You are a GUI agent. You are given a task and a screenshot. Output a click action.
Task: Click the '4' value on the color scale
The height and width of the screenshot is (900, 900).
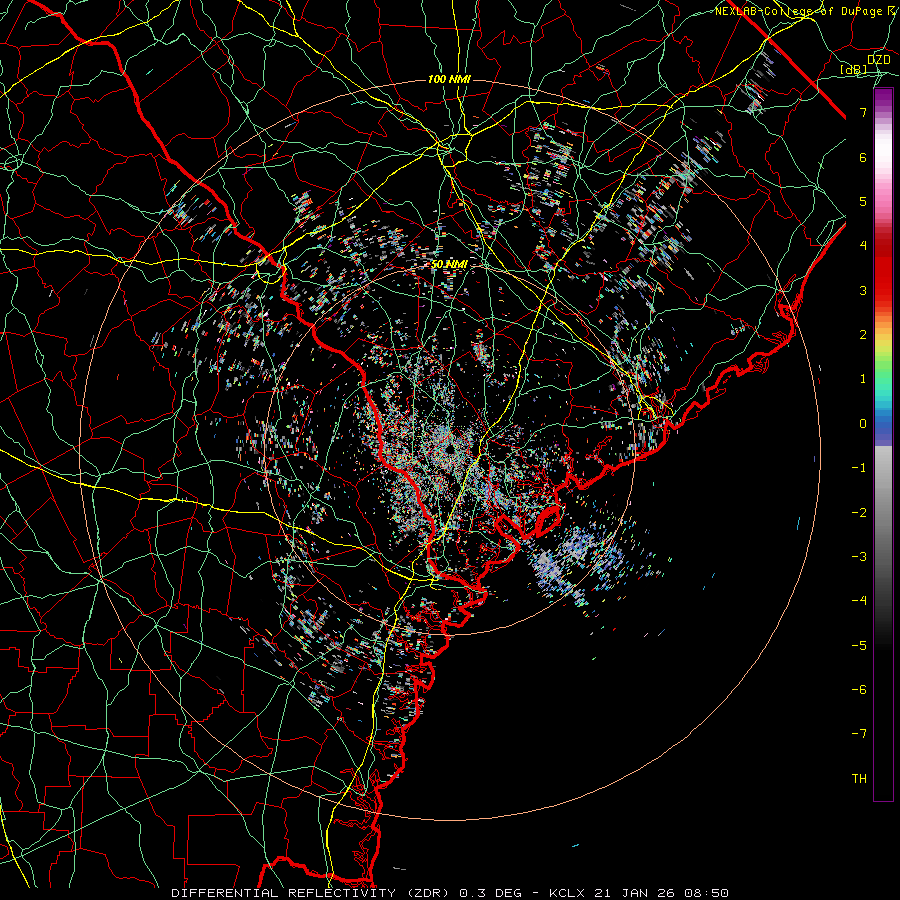point(863,246)
